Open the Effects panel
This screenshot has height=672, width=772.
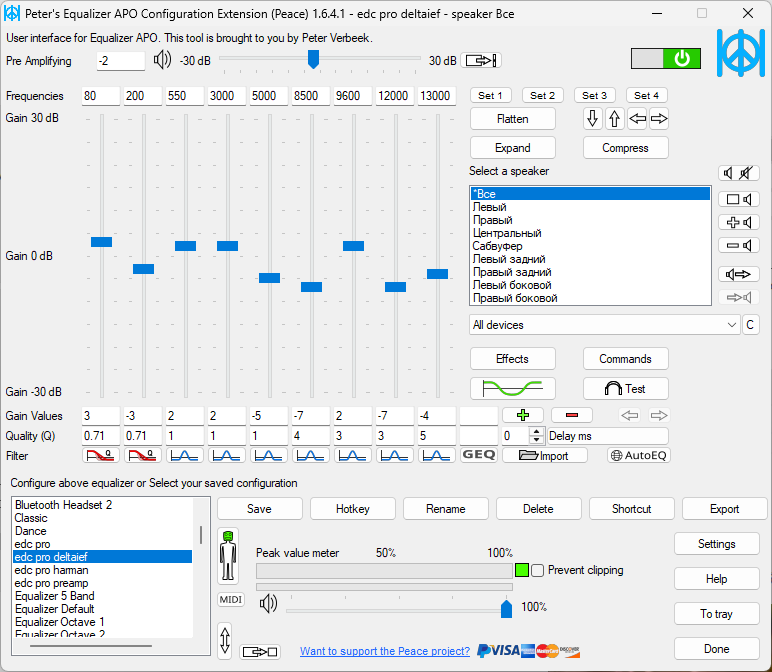tap(513, 358)
